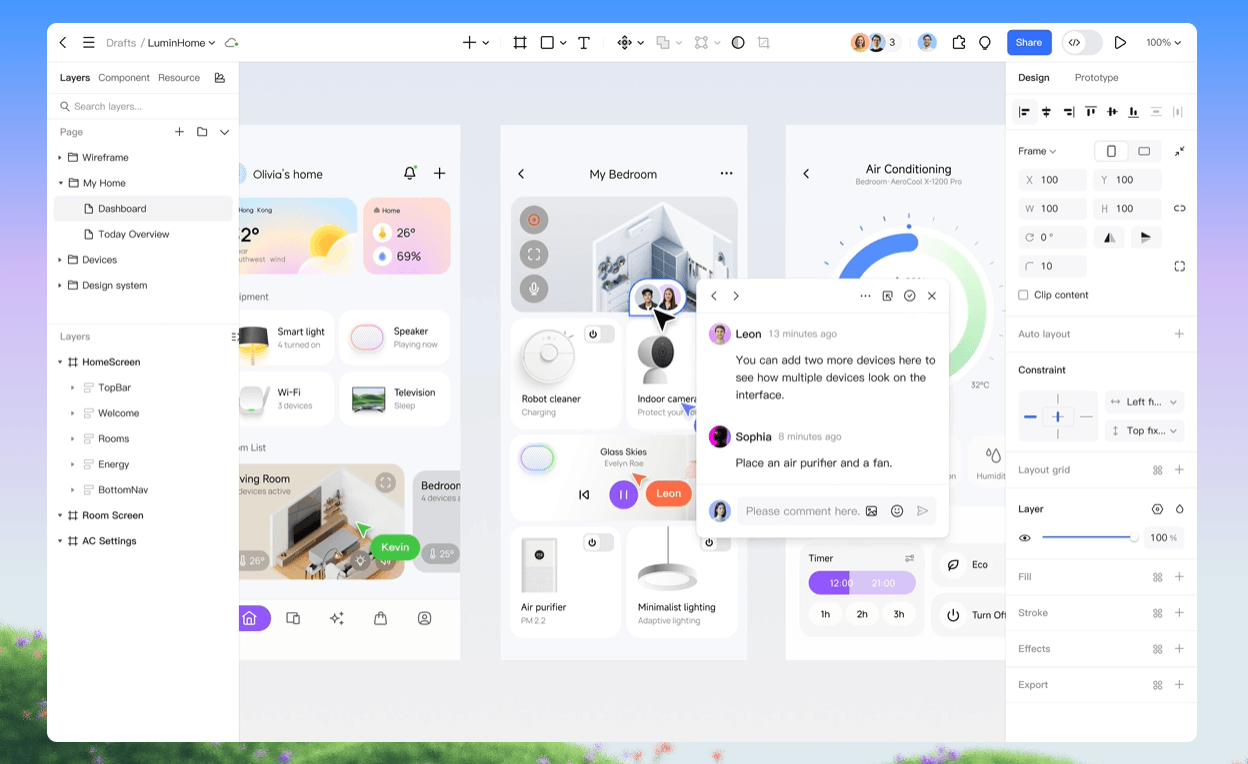Add a Fill with plus
1248x764 pixels.
1179,577
